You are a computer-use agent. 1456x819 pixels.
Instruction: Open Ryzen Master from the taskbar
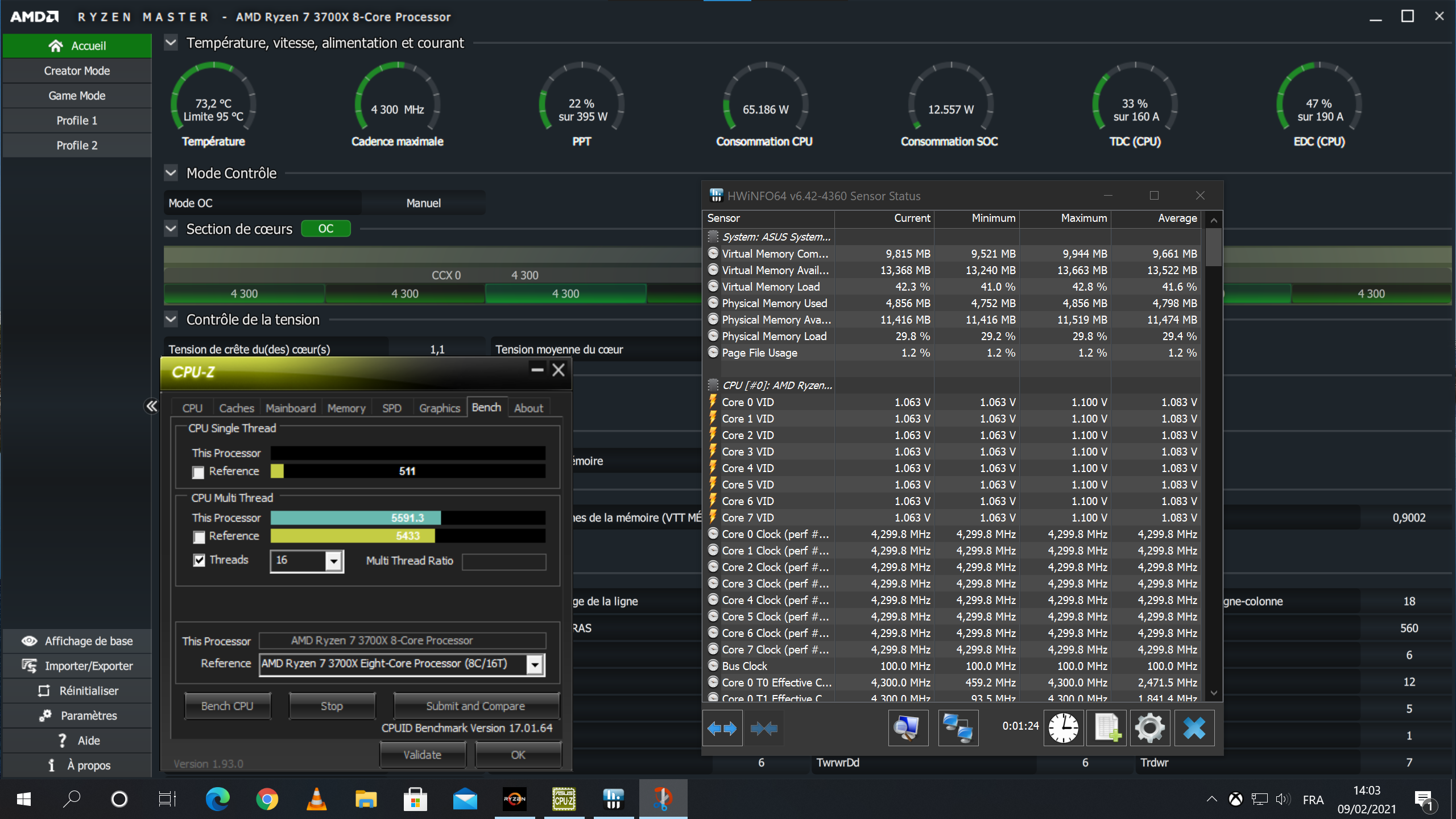pos(514,799)
